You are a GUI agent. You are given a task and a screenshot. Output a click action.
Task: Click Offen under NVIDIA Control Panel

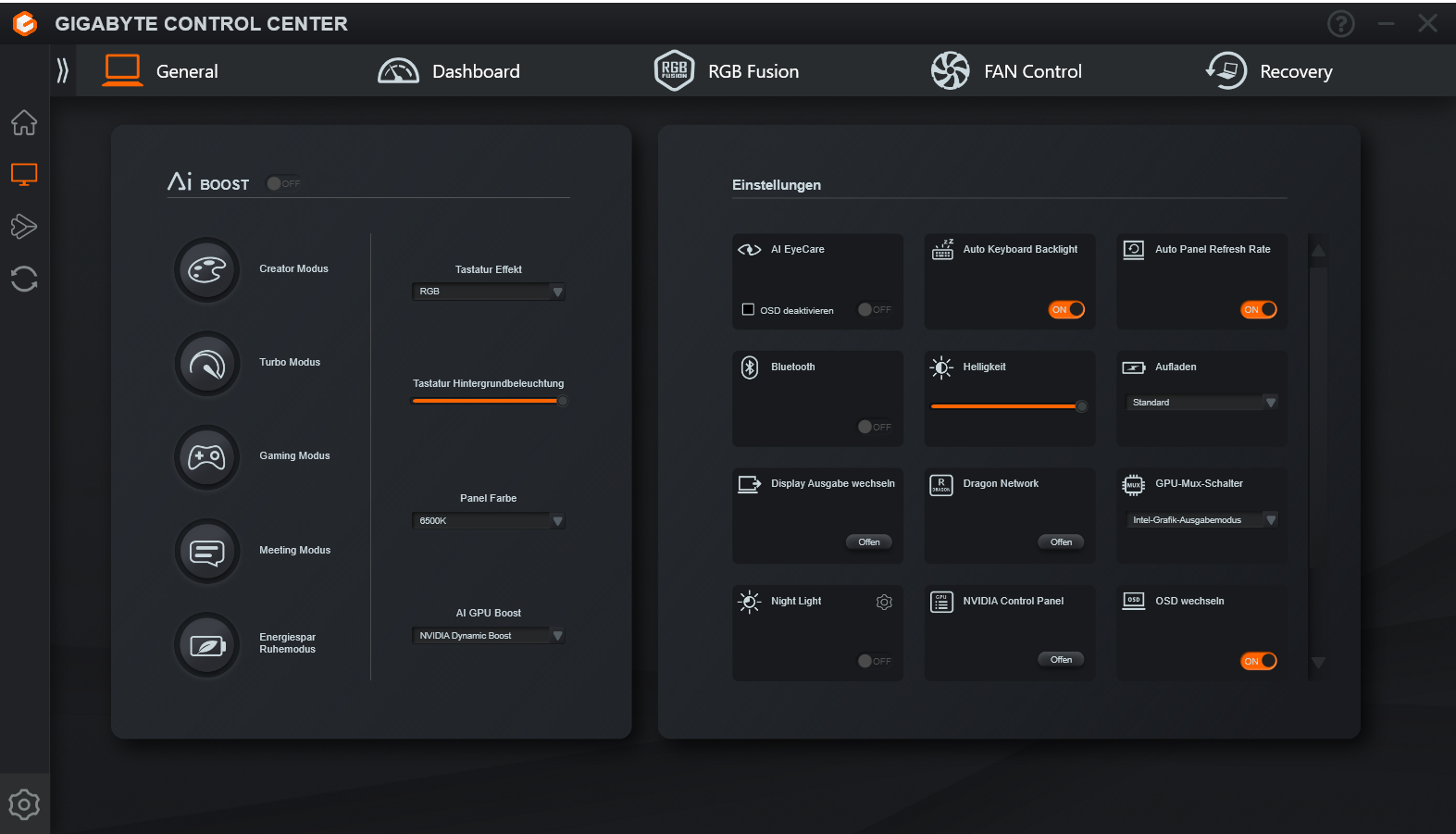[1062, 660]
